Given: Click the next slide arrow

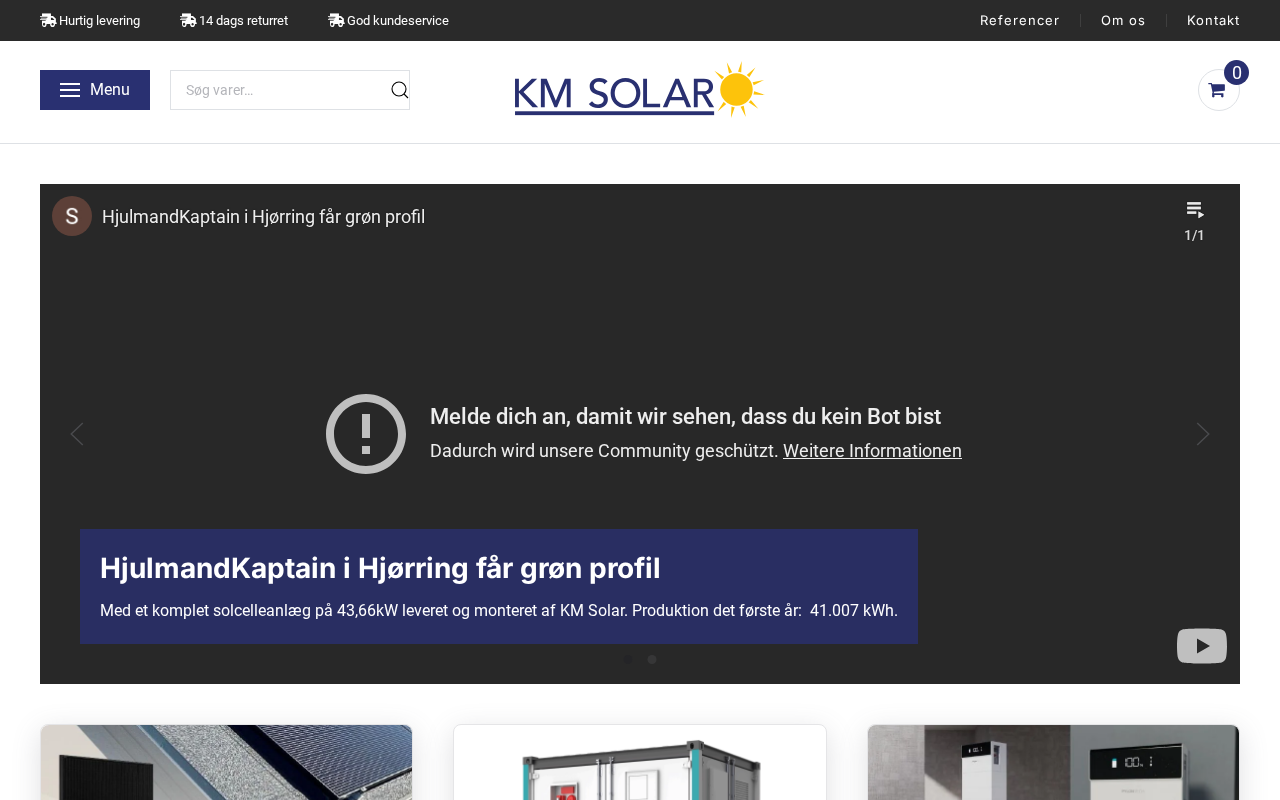Looking at the screenshot, I should pyautogui.click(x=1203, y=434).
